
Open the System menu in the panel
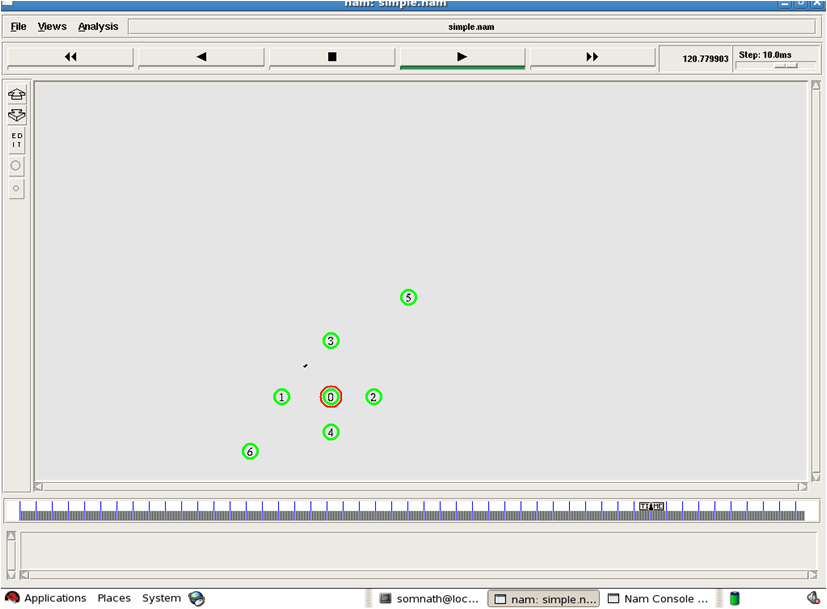click(161, 598)
